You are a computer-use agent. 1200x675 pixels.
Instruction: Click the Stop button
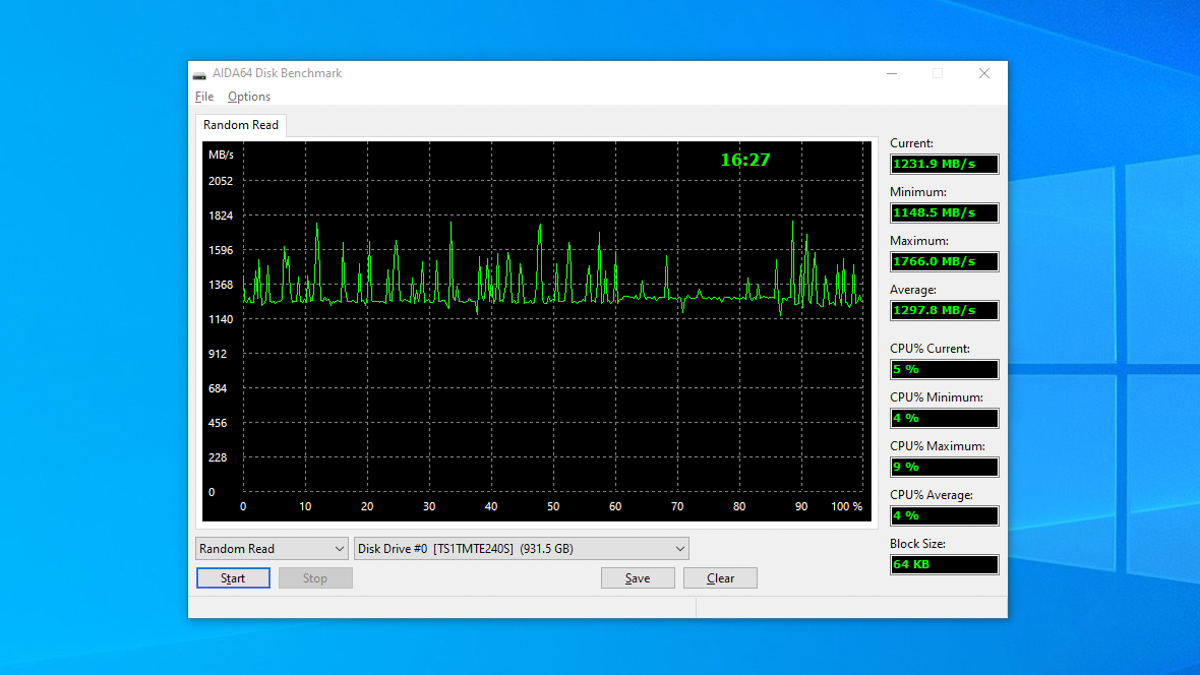(315, 578)
